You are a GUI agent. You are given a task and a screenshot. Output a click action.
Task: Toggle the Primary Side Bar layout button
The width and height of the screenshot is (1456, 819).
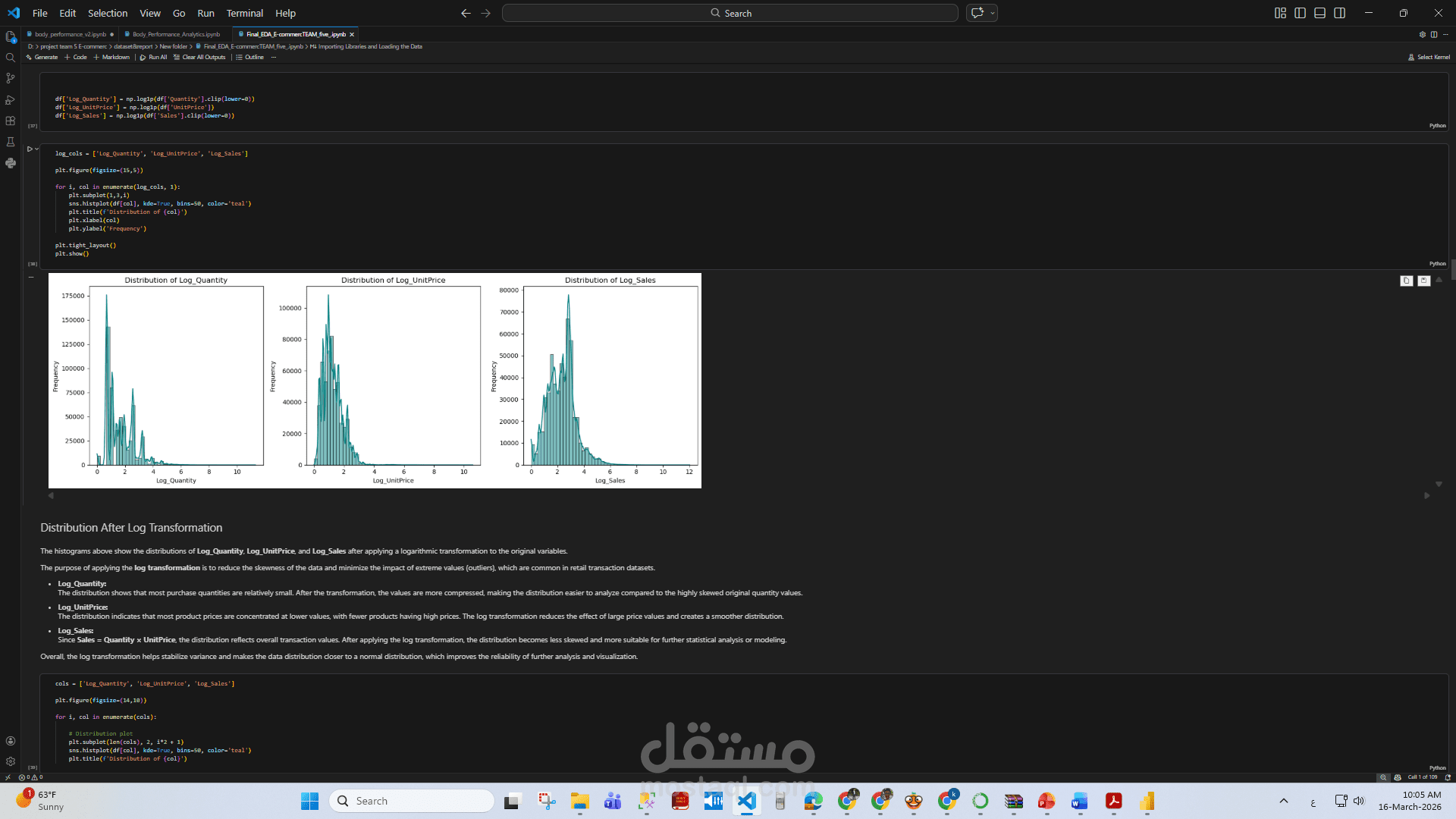pos(1300,13)
